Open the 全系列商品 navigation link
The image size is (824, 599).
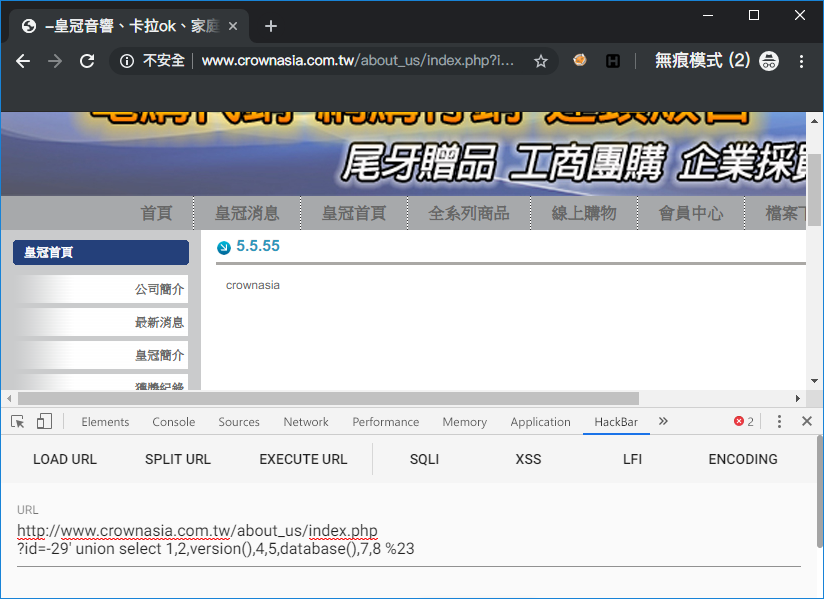(469, 213)
